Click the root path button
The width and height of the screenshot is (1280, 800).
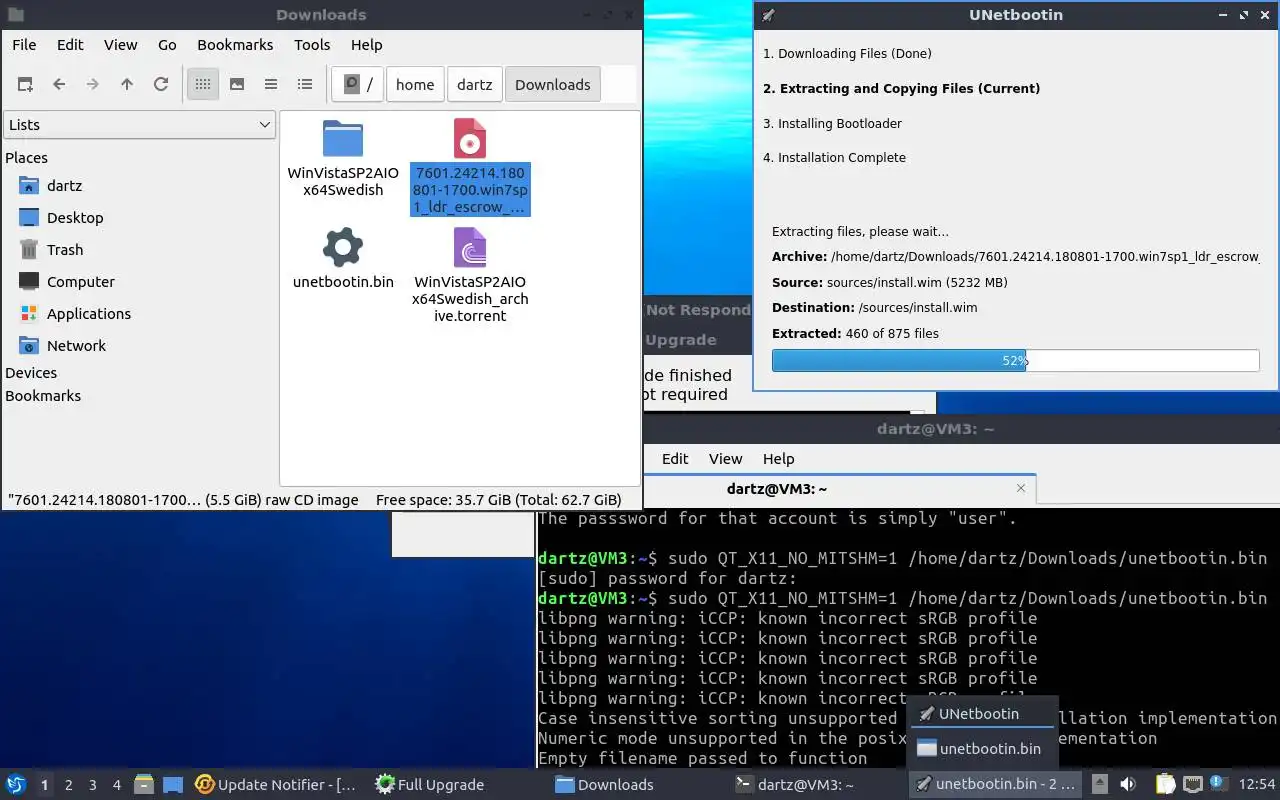pos(358,85)
